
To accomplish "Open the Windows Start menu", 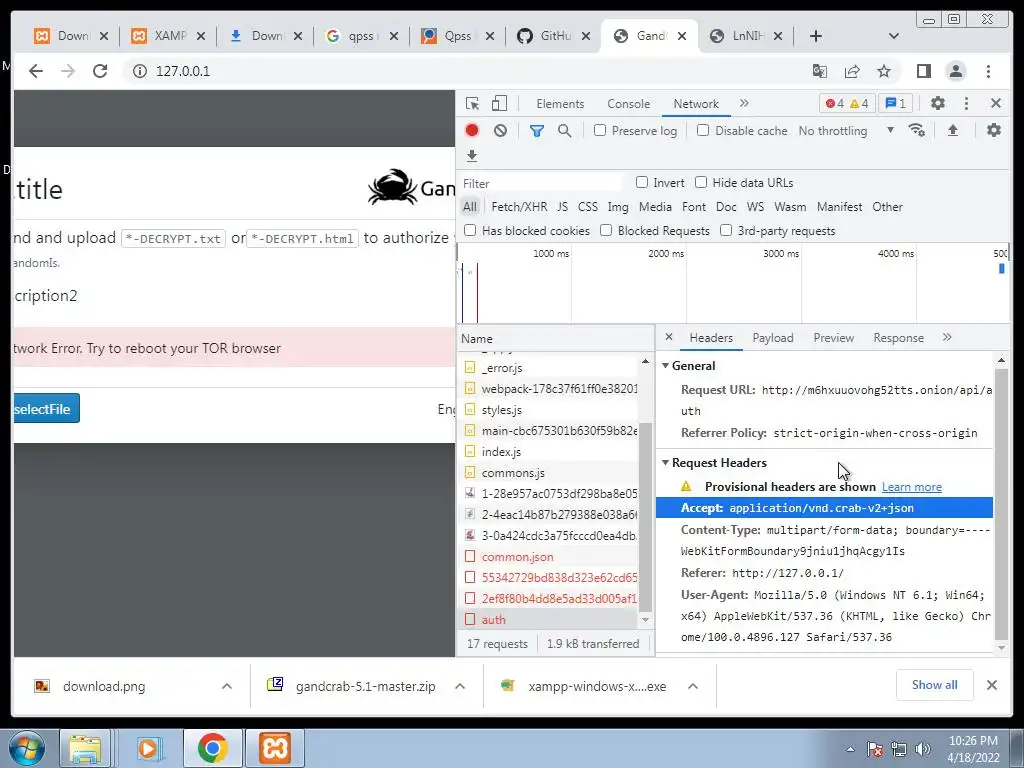I will (25, 748).
